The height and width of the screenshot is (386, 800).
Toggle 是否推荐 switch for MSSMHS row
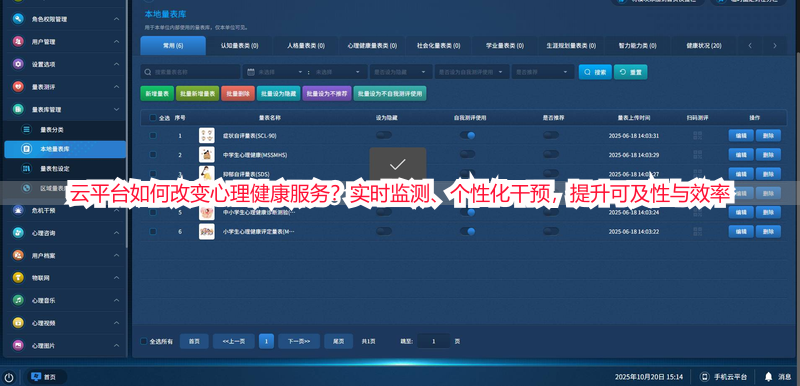(x=551, y=154)
